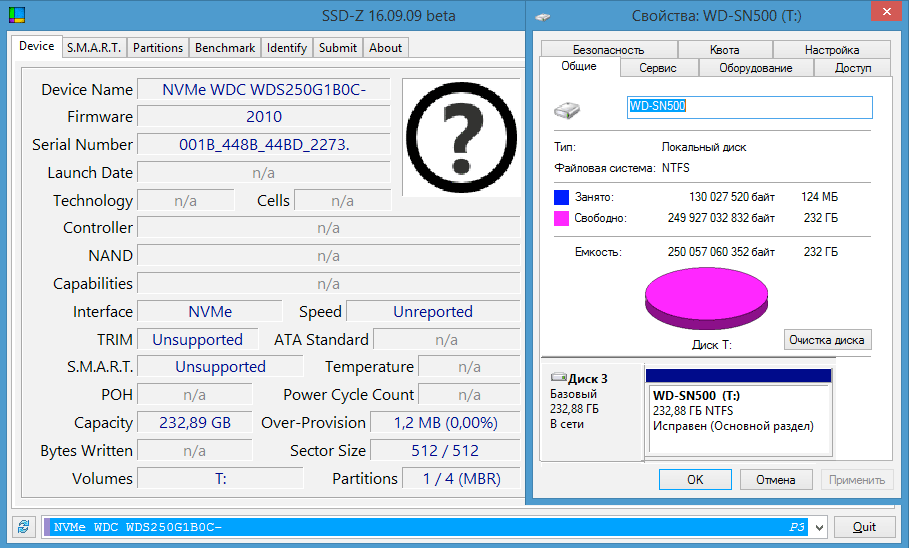This screenshot has width=909, height=548.
Task: Switch to the Оборудование tab
Action: pos(755,68)
